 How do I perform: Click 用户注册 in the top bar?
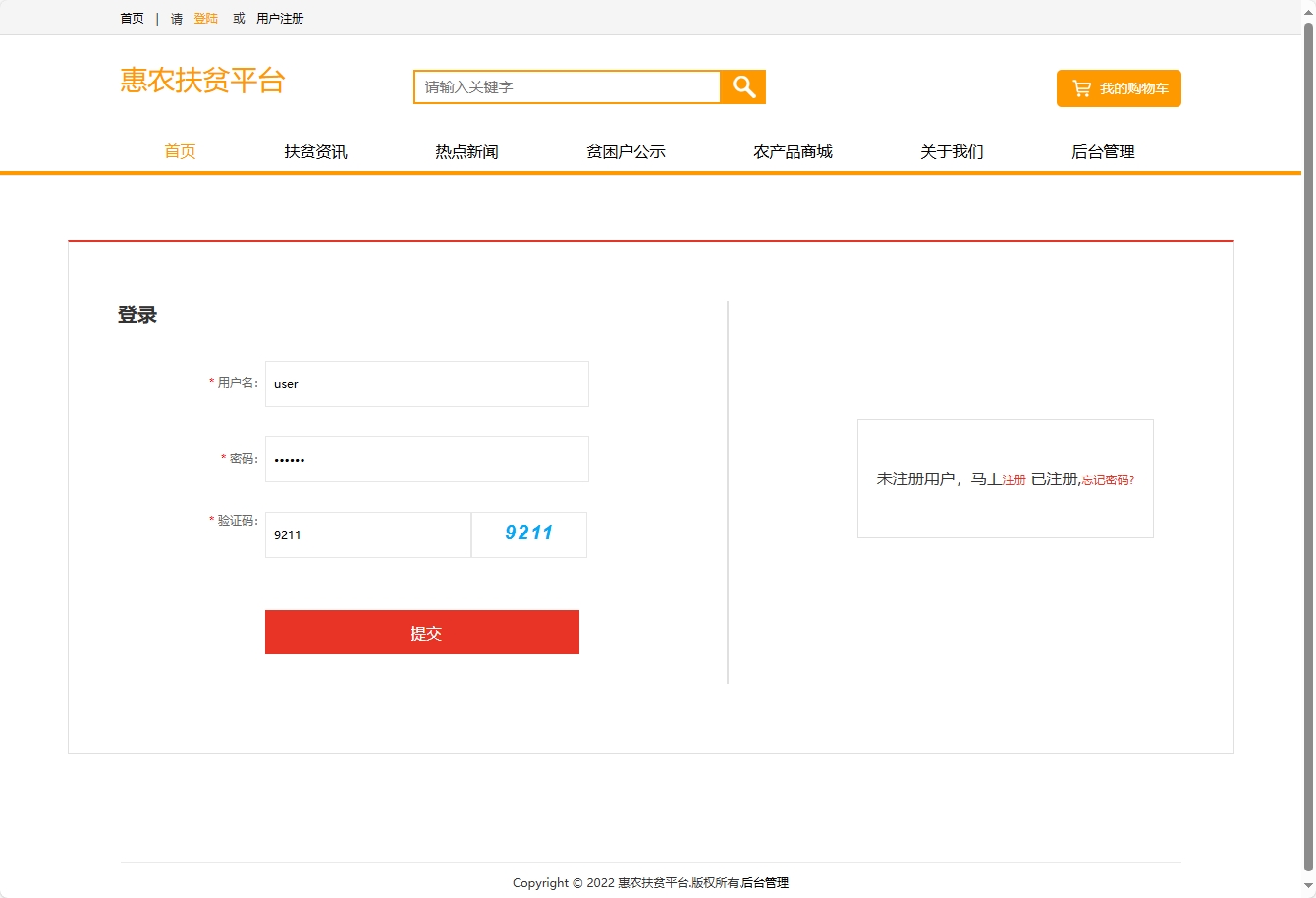[280, 17]
